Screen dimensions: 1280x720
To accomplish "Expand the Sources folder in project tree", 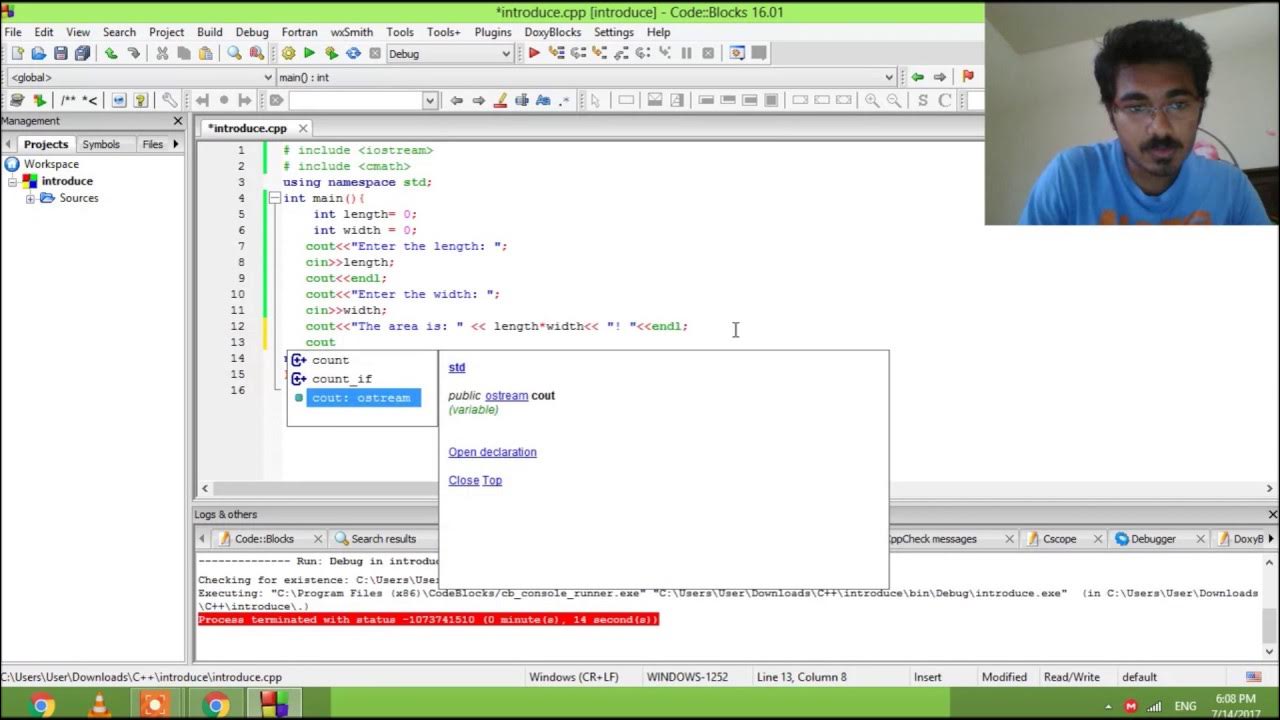I will coord(30,198).
